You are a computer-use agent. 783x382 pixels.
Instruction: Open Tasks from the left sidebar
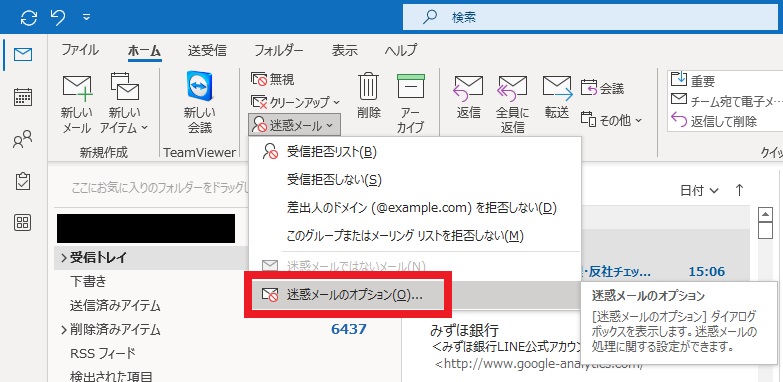(23, 181)
